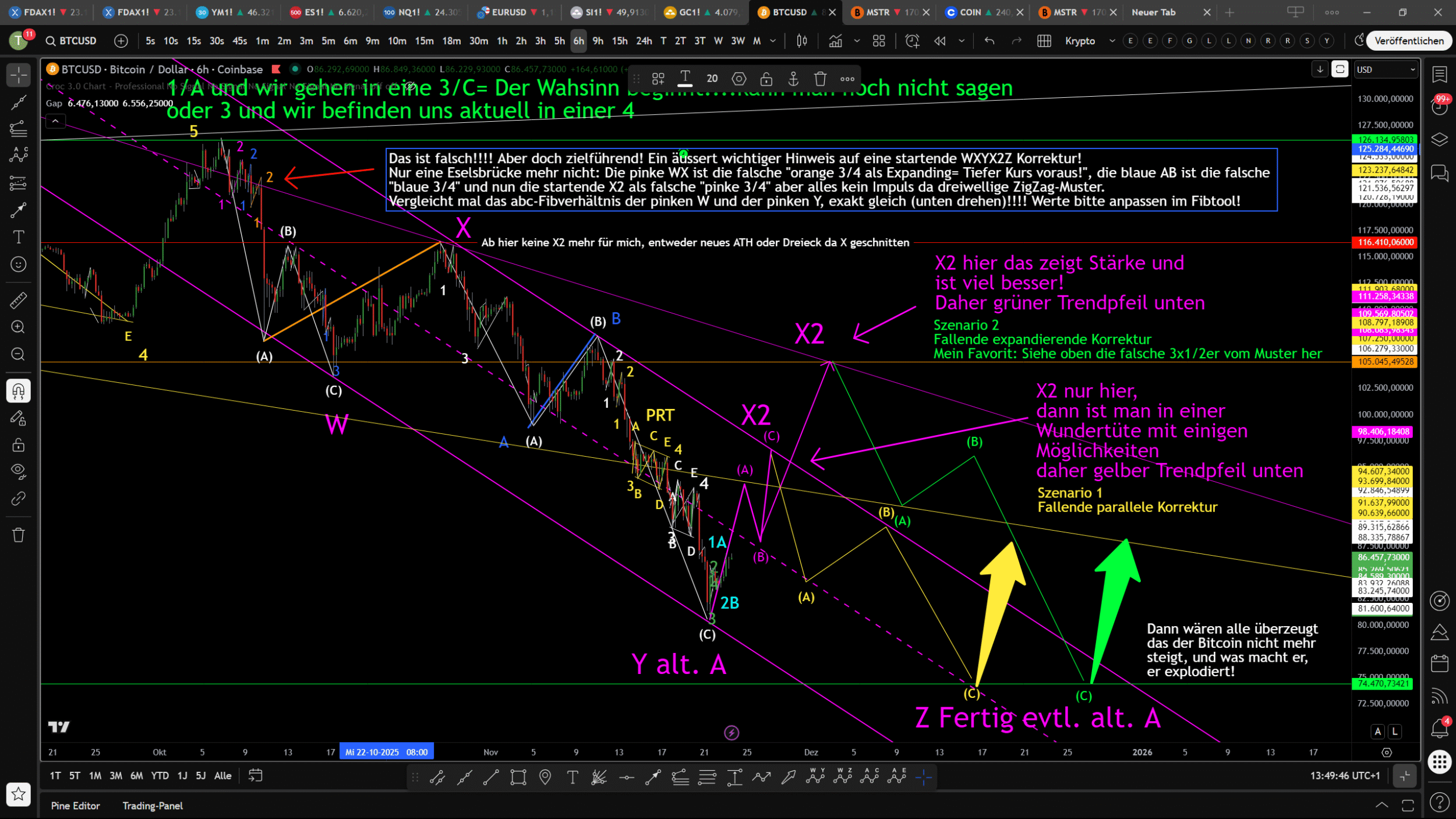Switch to the COIN browser tab
1456x819 pixels.
tap(970, 12)
